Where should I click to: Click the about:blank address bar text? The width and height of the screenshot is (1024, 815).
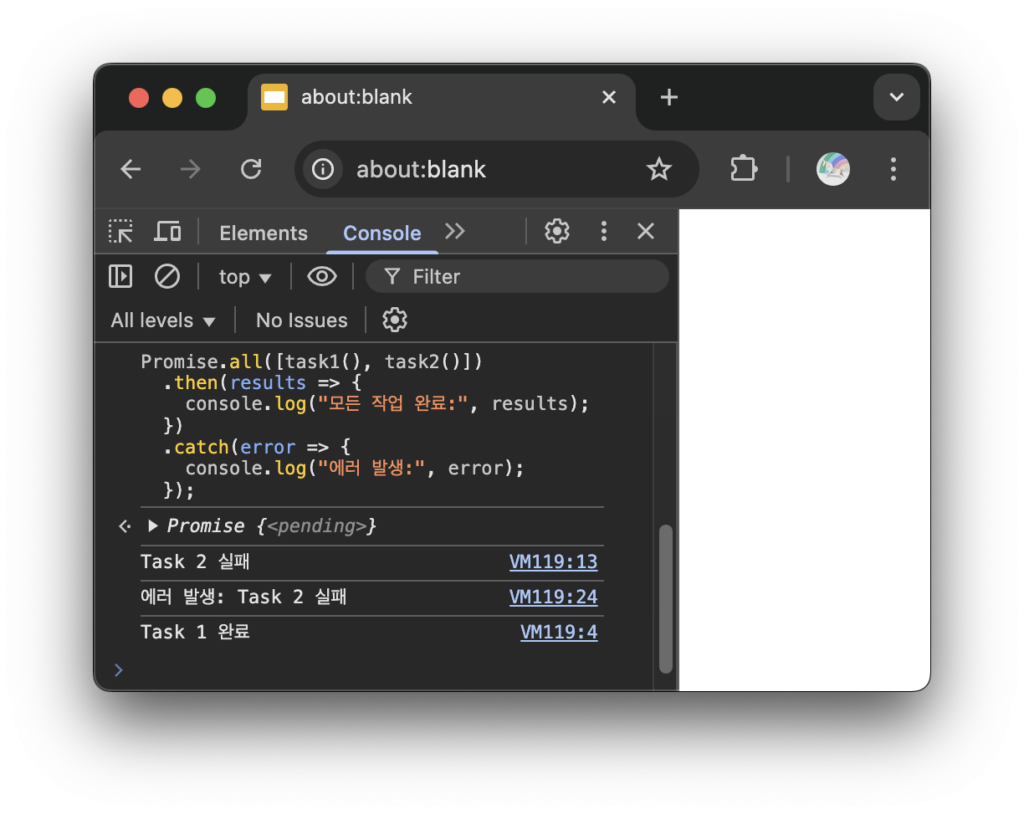pyautogui.click(x=421, y=170)
